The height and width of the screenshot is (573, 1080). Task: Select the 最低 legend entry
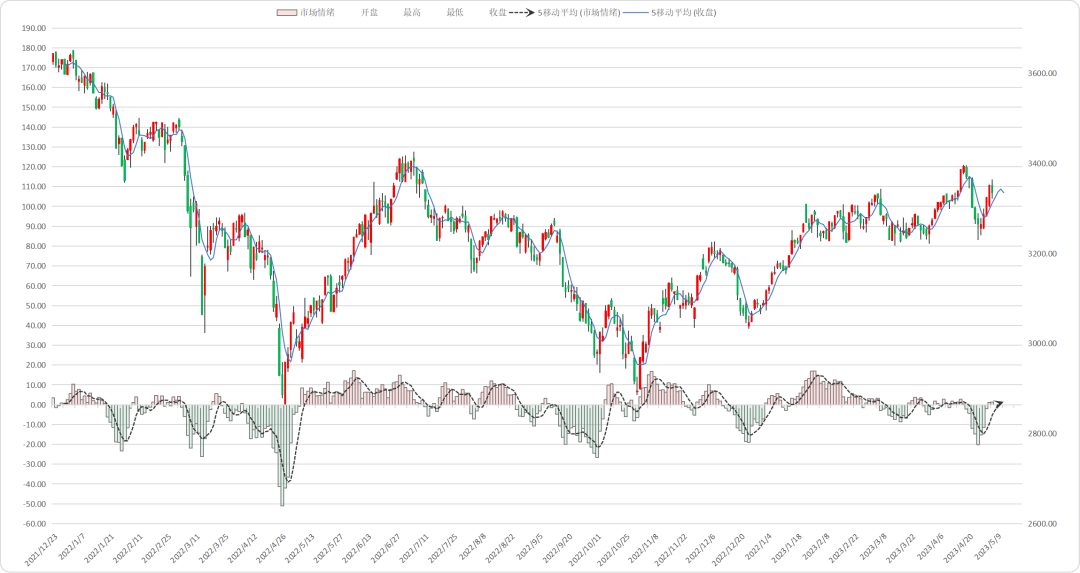[x=455, y=12]
